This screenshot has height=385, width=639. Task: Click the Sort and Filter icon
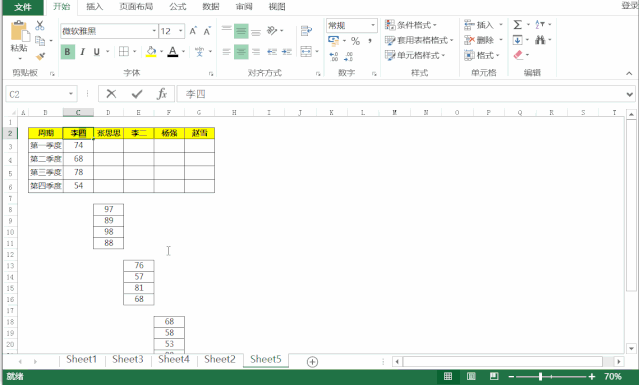pyautogui.click(x=540, y=25)
